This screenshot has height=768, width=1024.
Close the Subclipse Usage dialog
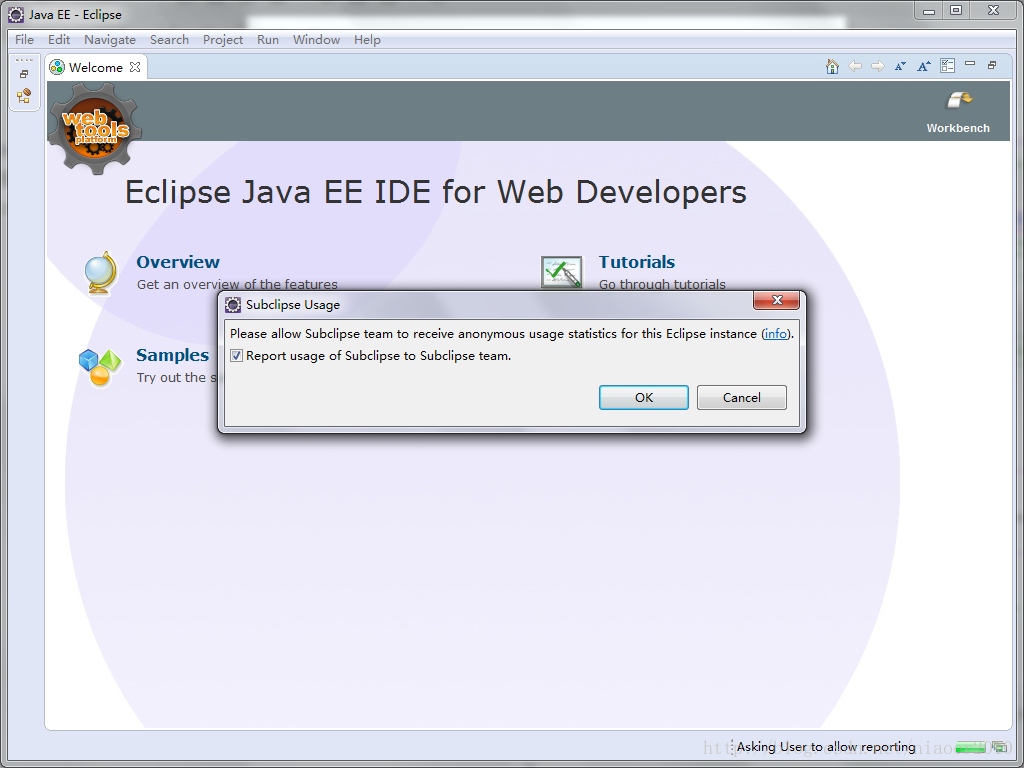coord(776,300)
